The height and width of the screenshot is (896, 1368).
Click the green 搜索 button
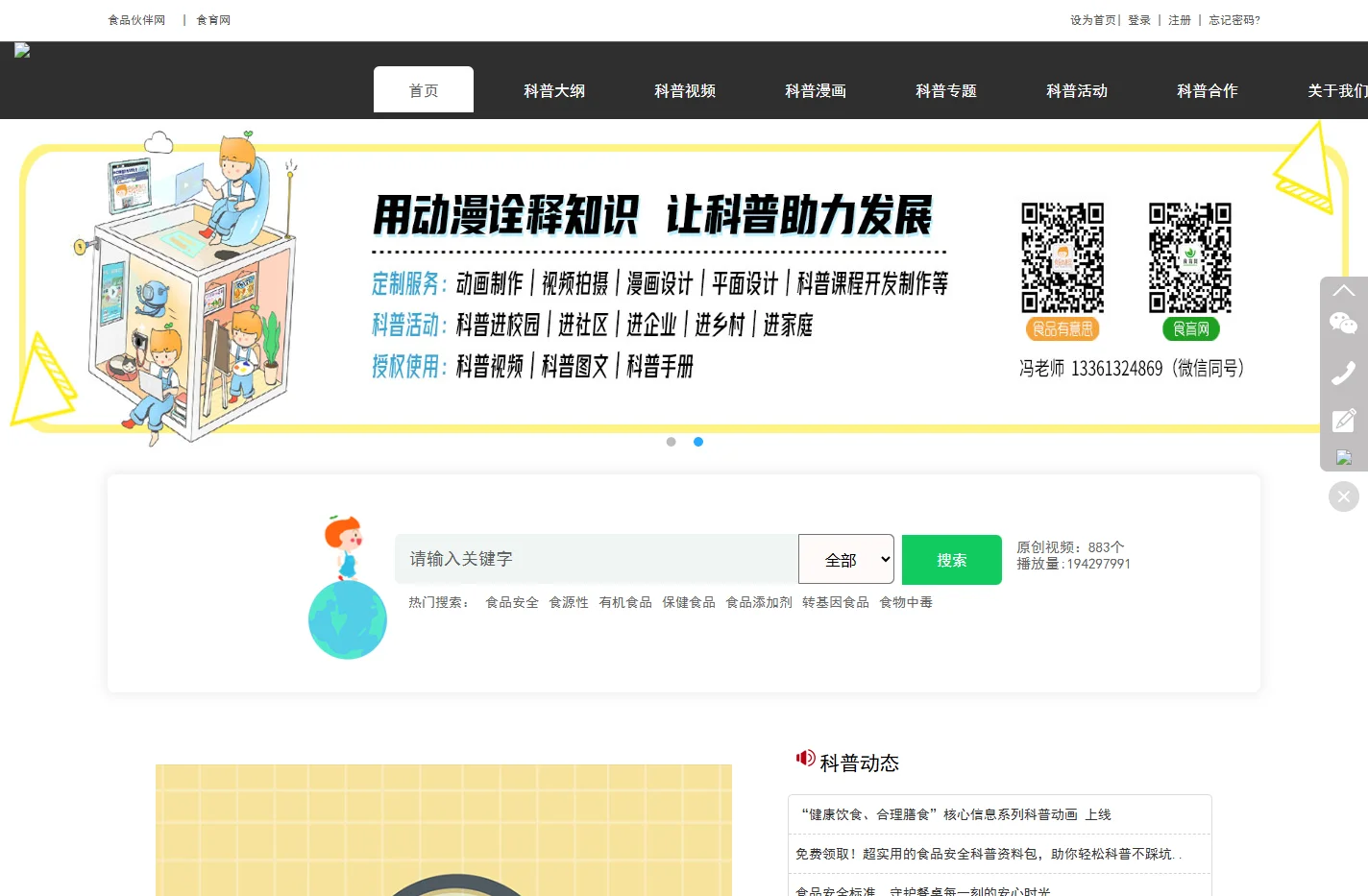tap(952, 560)
